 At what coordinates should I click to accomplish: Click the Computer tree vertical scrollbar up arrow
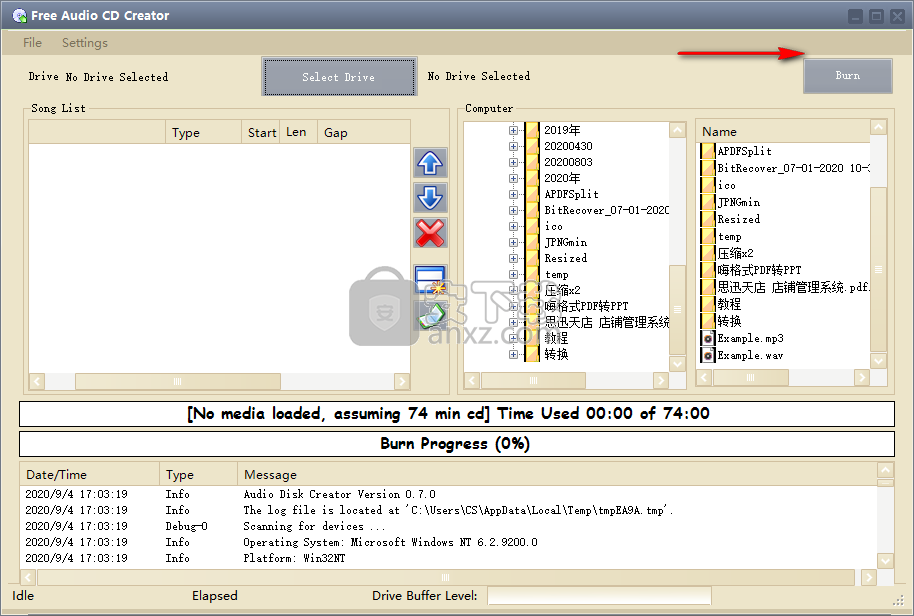[677, 129]
